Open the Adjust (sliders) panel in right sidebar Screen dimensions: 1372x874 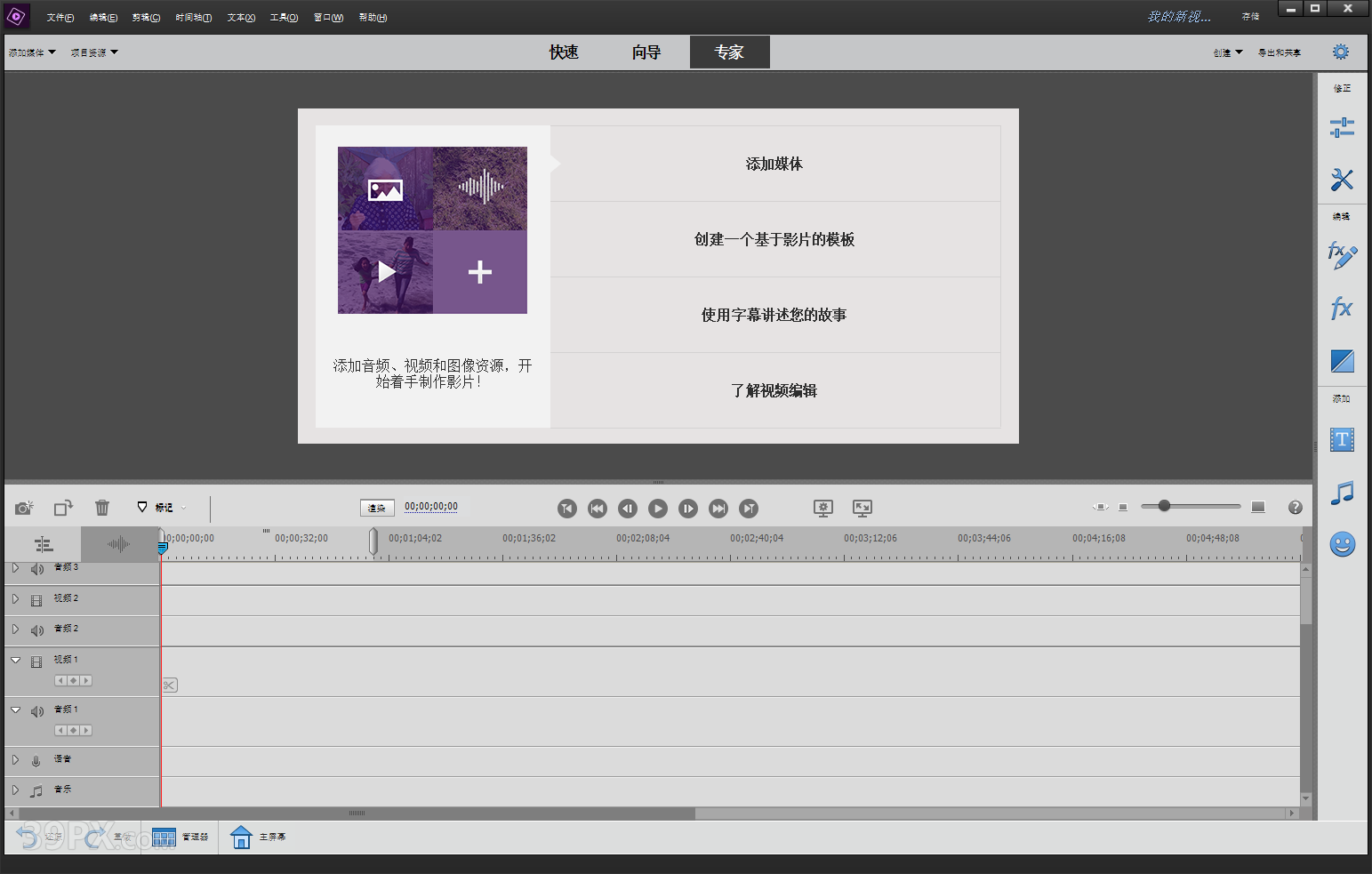(x=1342, y=128)
